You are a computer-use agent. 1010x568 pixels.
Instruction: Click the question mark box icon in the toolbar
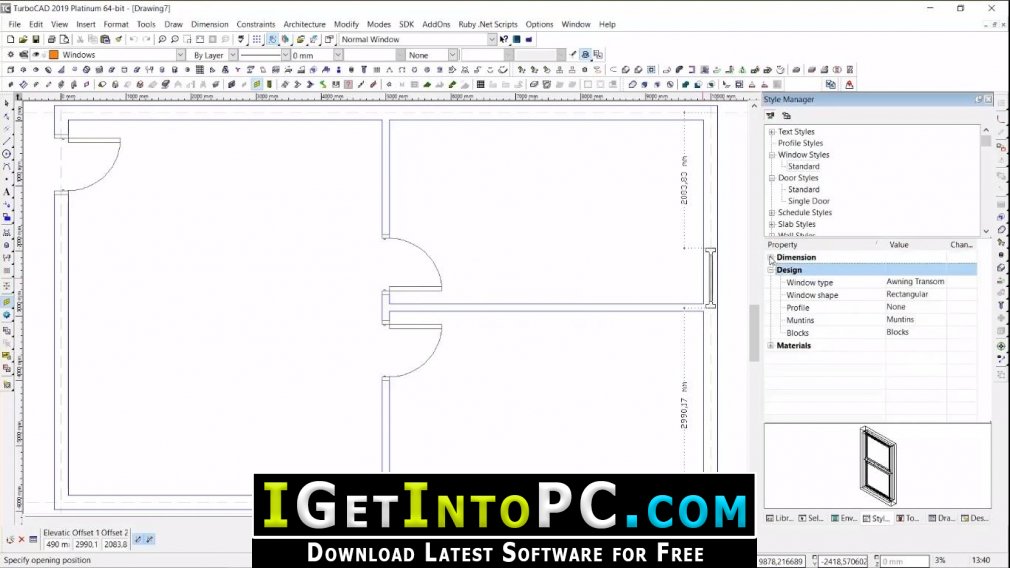tap(348, 84)
